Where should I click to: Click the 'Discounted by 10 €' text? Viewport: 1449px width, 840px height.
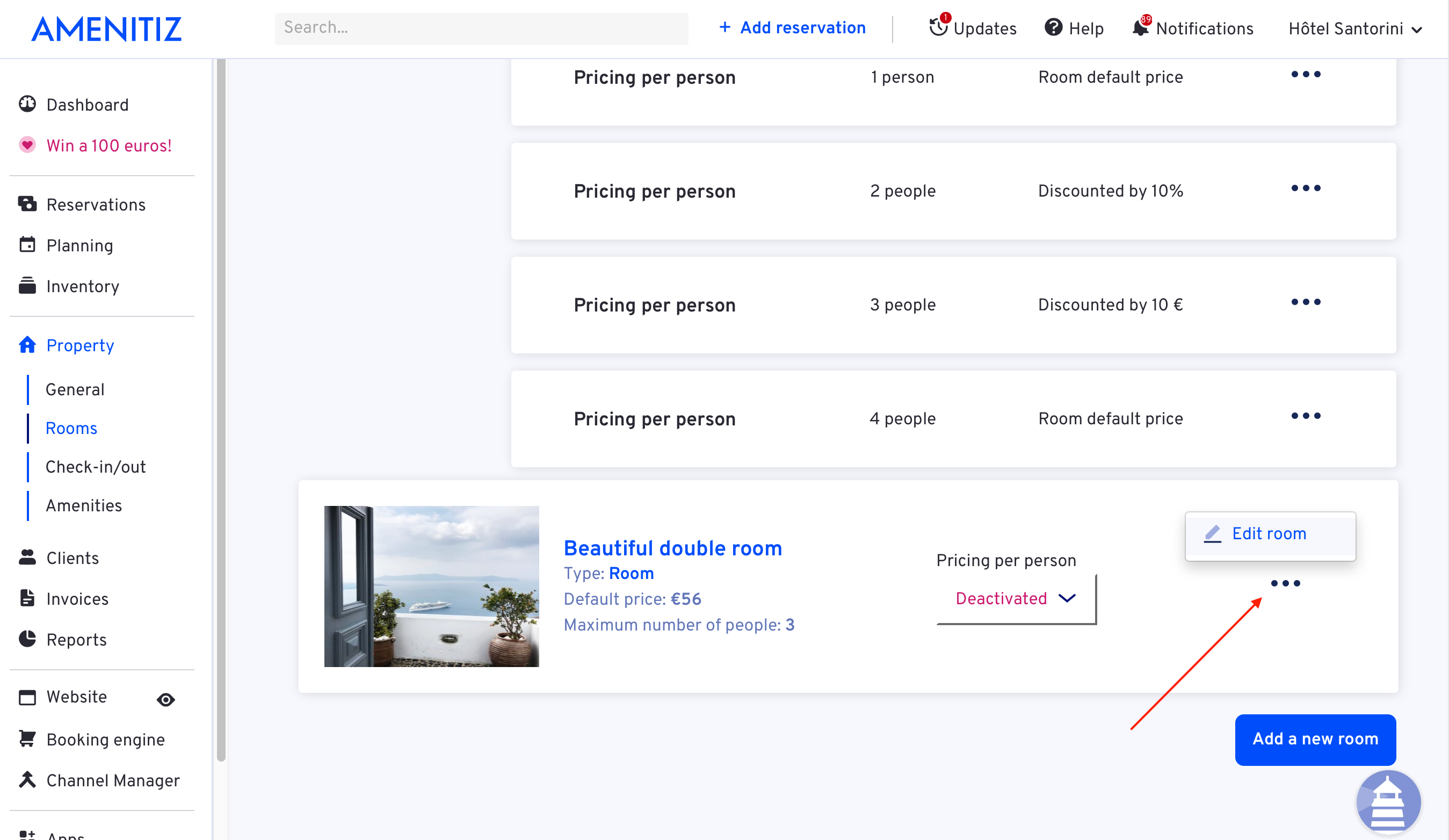tap(1110, 305)
